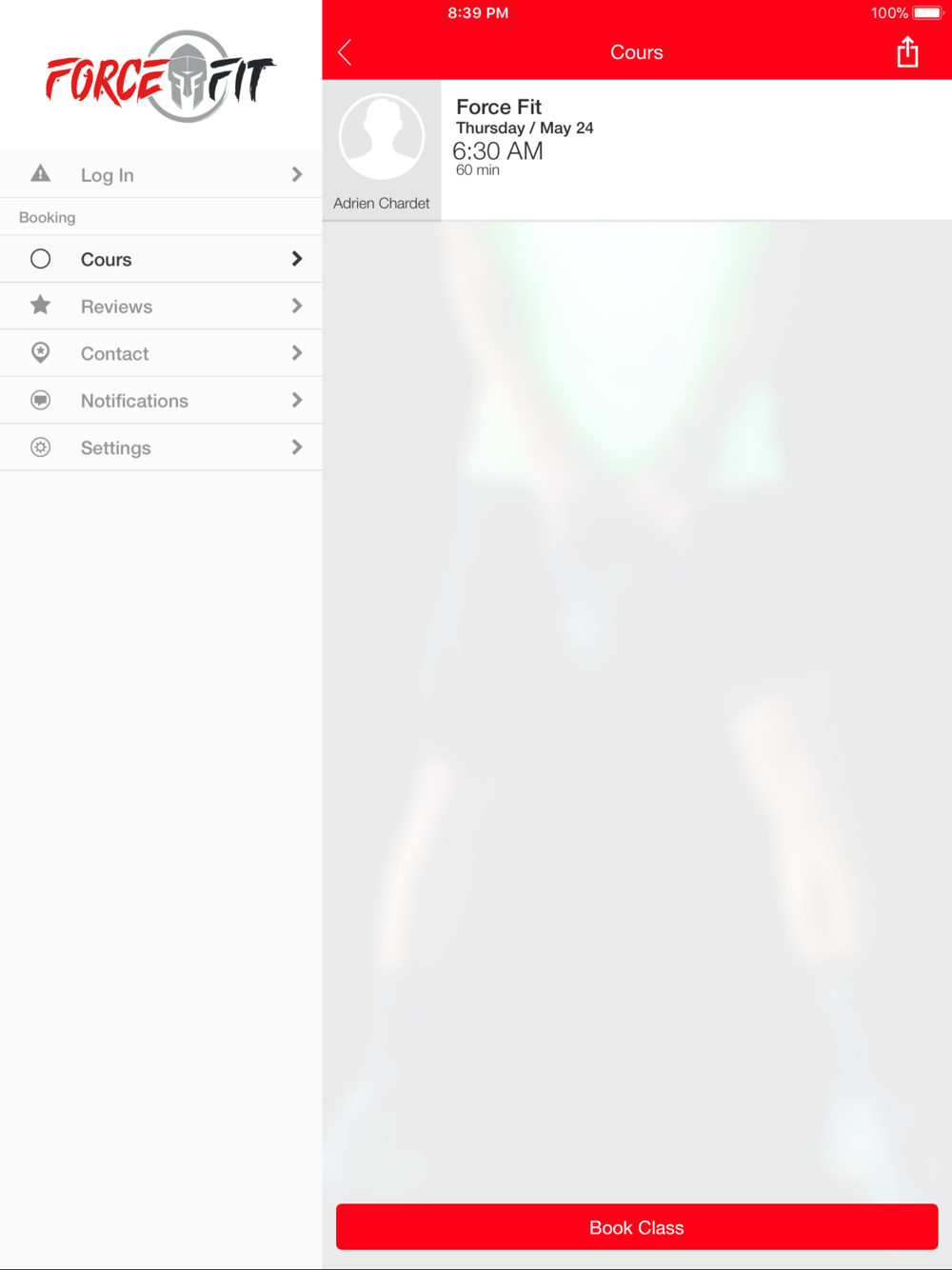Click the 6:30 AM class time
Viewport: 952px width, 1270px height.
tap(498, 150)
